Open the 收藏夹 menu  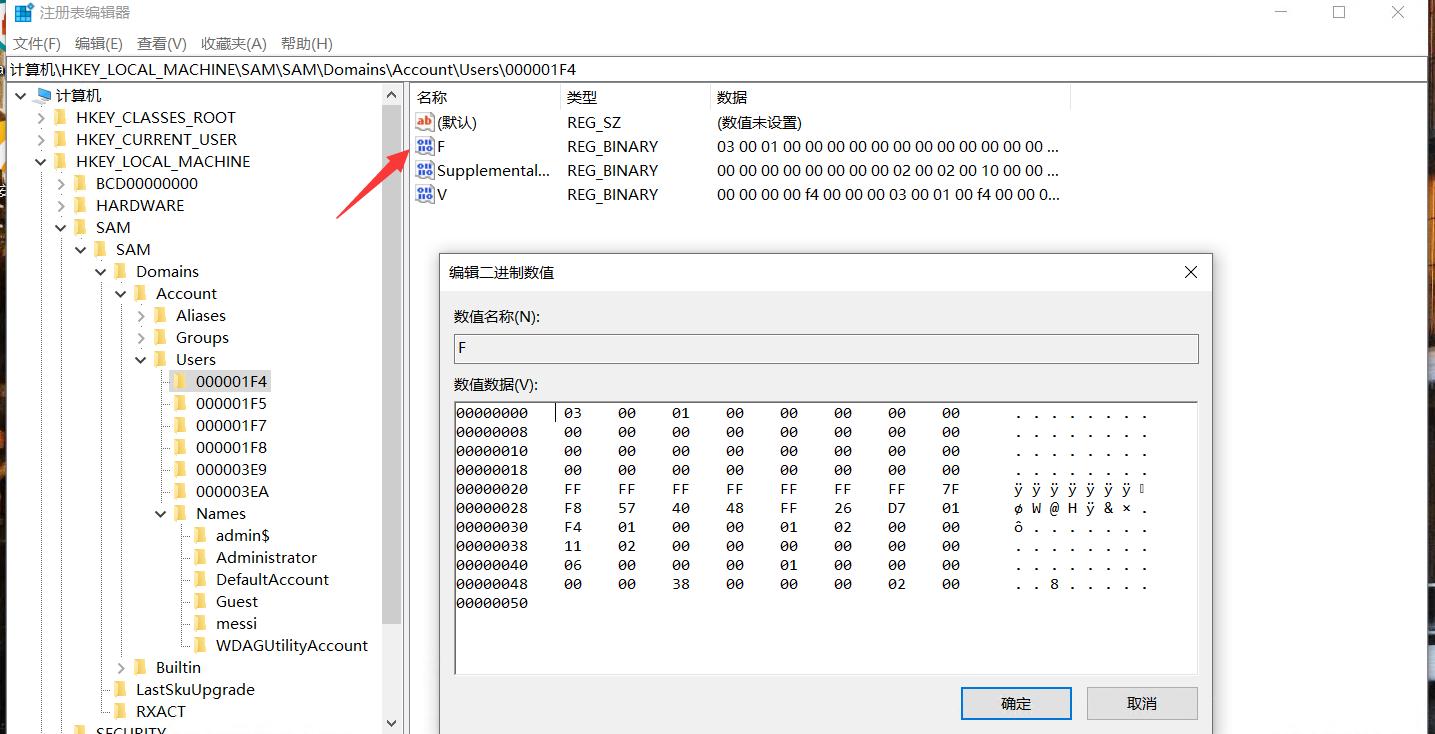233,43
